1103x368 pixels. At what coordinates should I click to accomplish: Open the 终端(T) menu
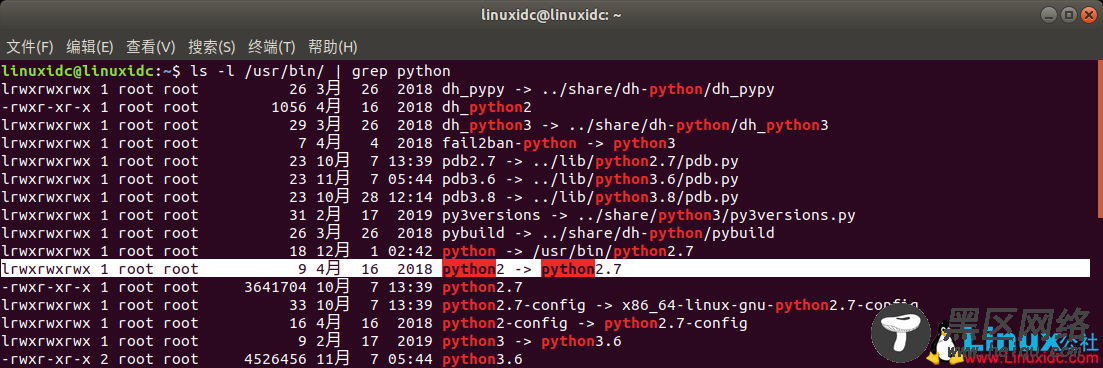pos(272,47)
